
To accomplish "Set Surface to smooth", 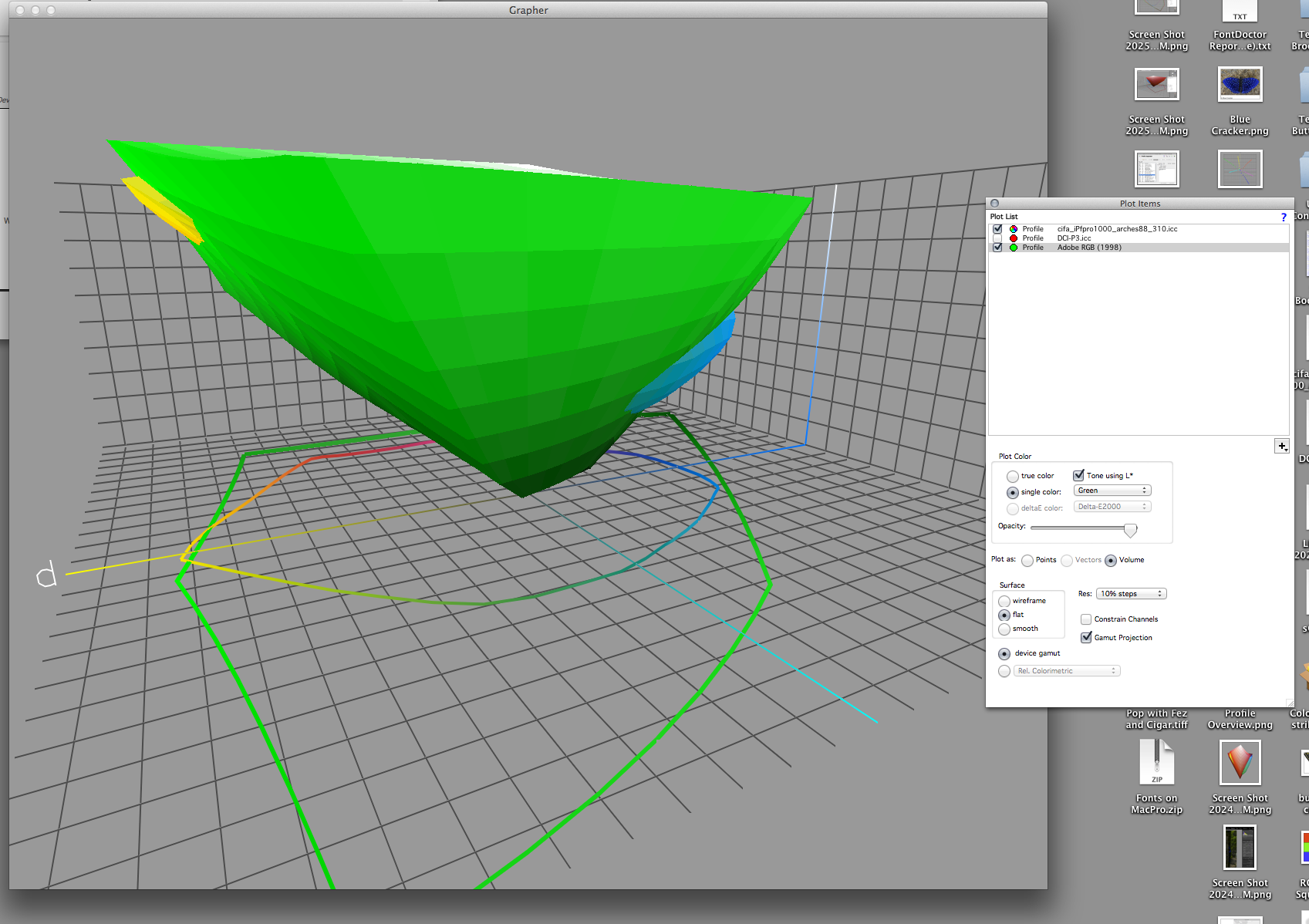I will [x=1004, y=629].
